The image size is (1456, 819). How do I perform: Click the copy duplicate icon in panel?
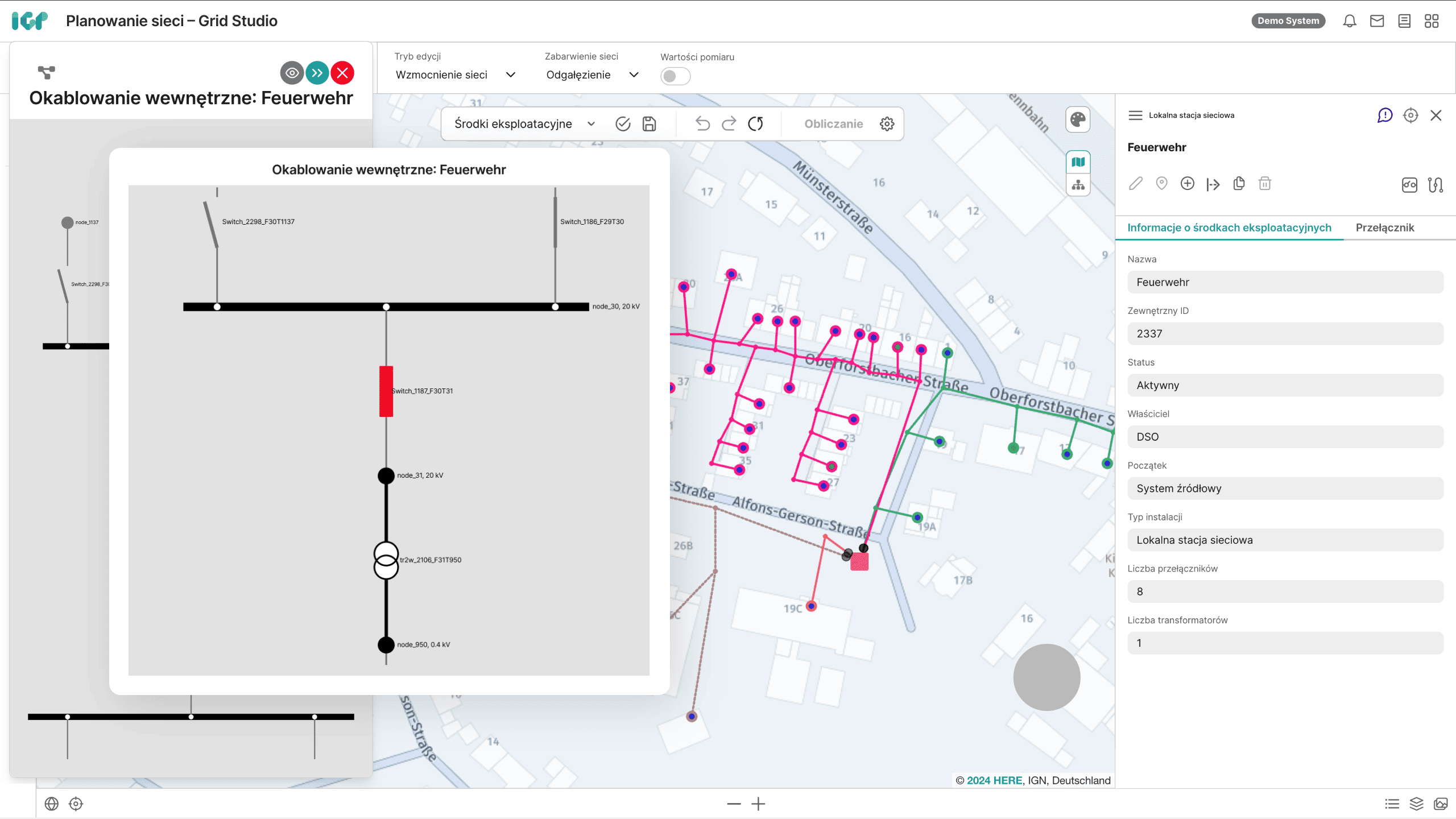point(1239,184)
